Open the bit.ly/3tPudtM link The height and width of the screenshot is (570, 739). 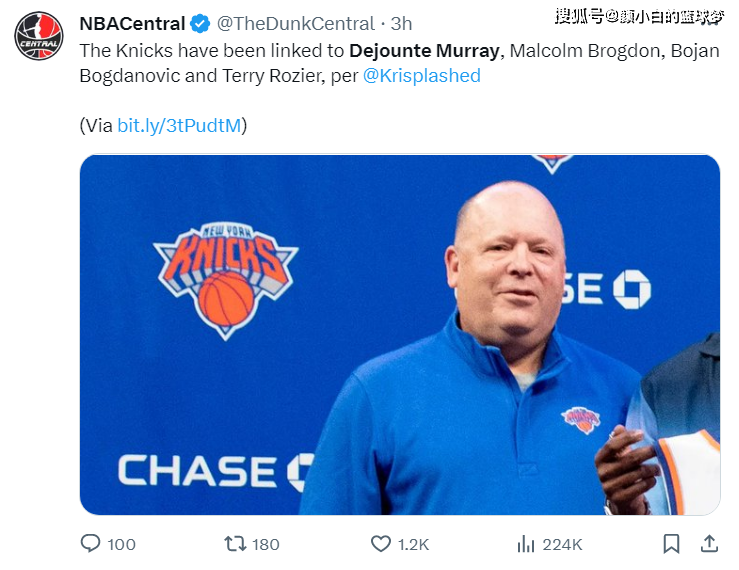pos(179,126)
